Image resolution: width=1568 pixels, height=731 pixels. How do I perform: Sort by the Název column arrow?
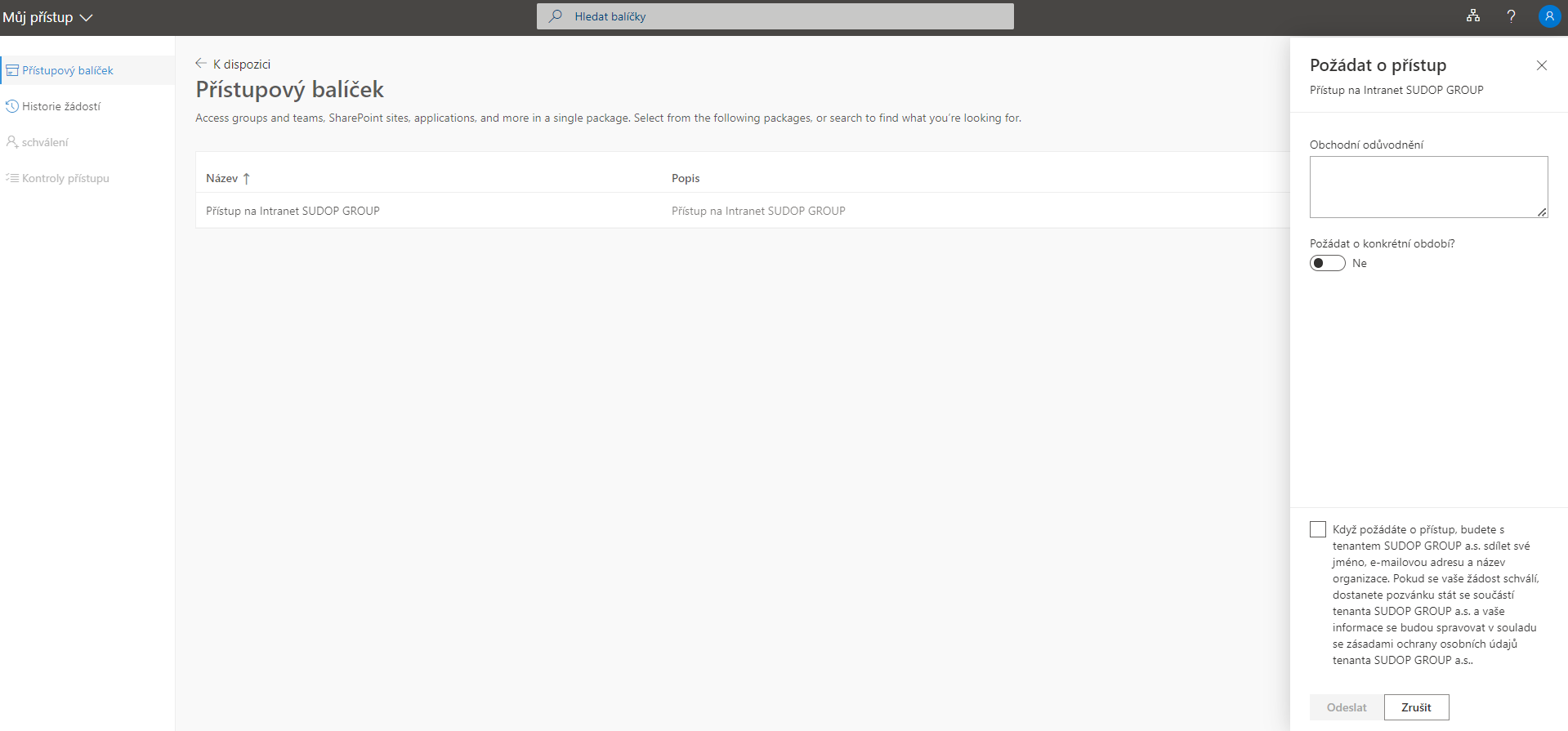pos(246,178)
